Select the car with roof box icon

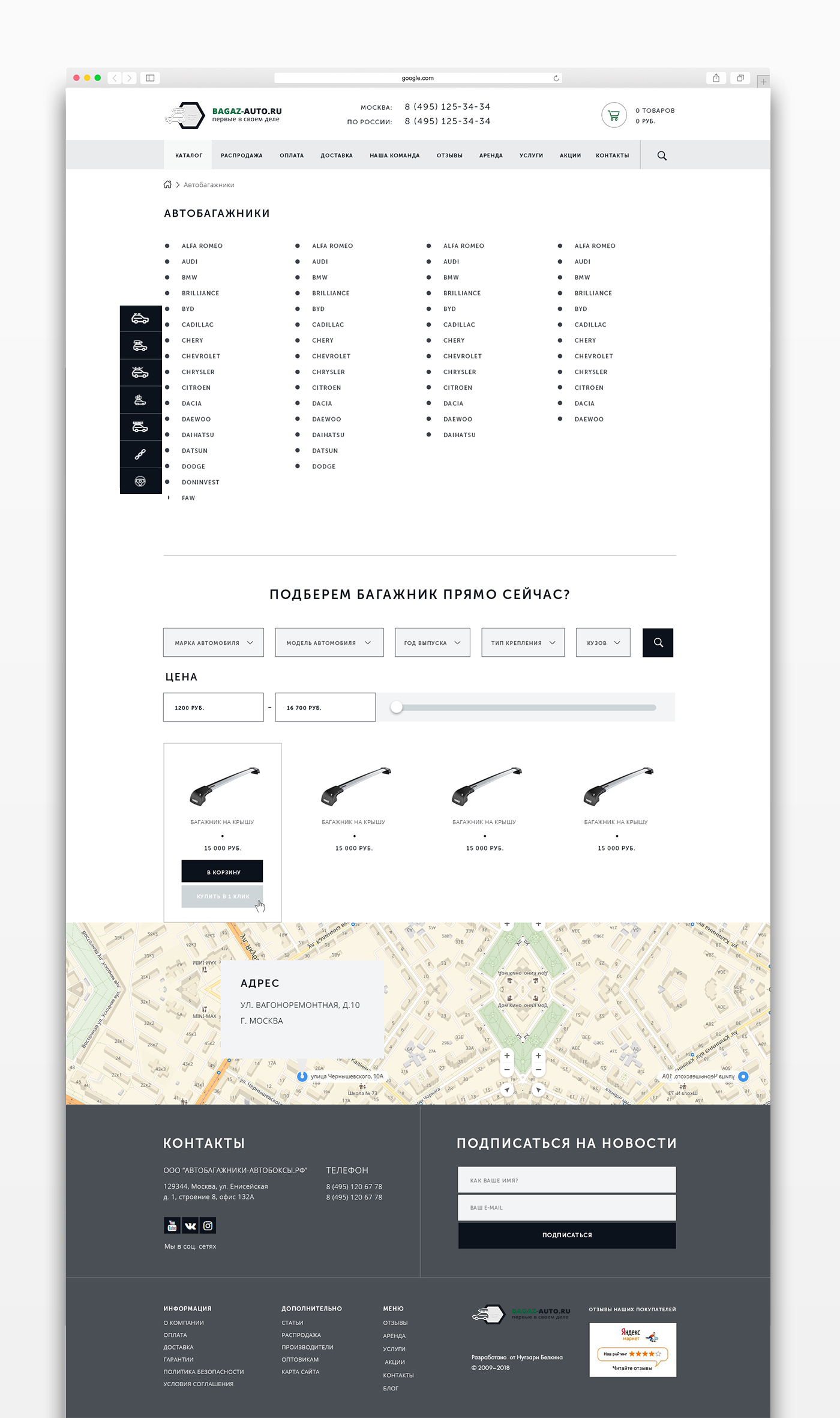tap(140, 346)
